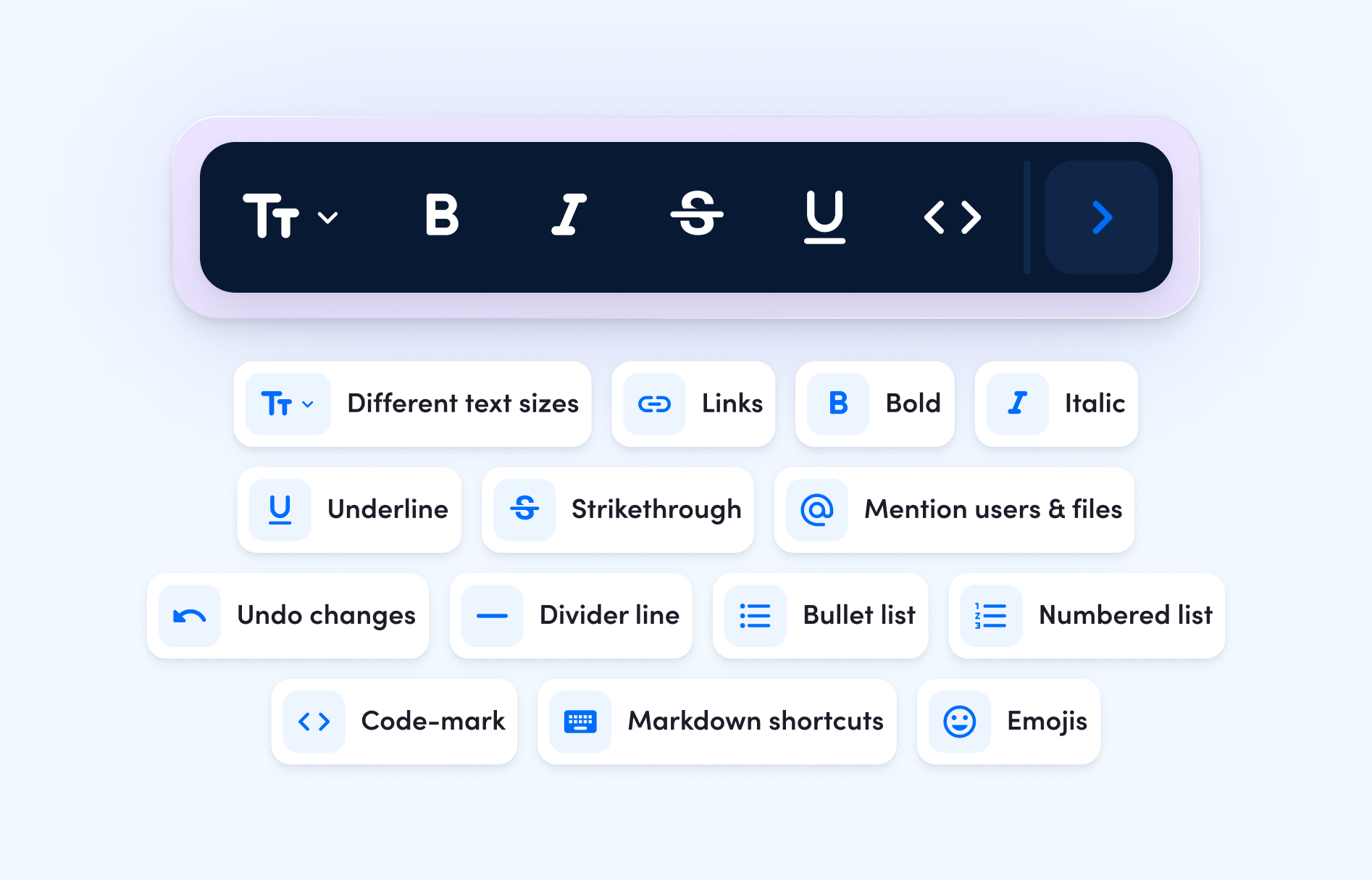Click the 'Strikethrough' label
Screen dimensions: 1372x881
tap(656, 510)
